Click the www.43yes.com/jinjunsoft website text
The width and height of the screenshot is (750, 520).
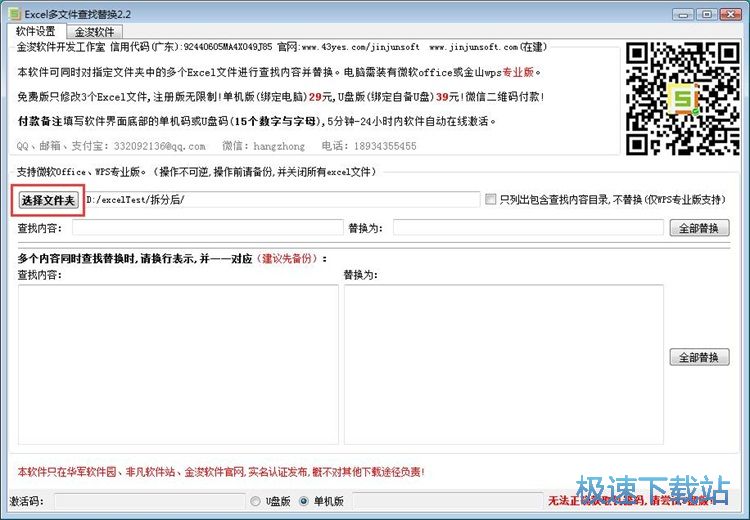pyautogui.click(x=361, y=47)
